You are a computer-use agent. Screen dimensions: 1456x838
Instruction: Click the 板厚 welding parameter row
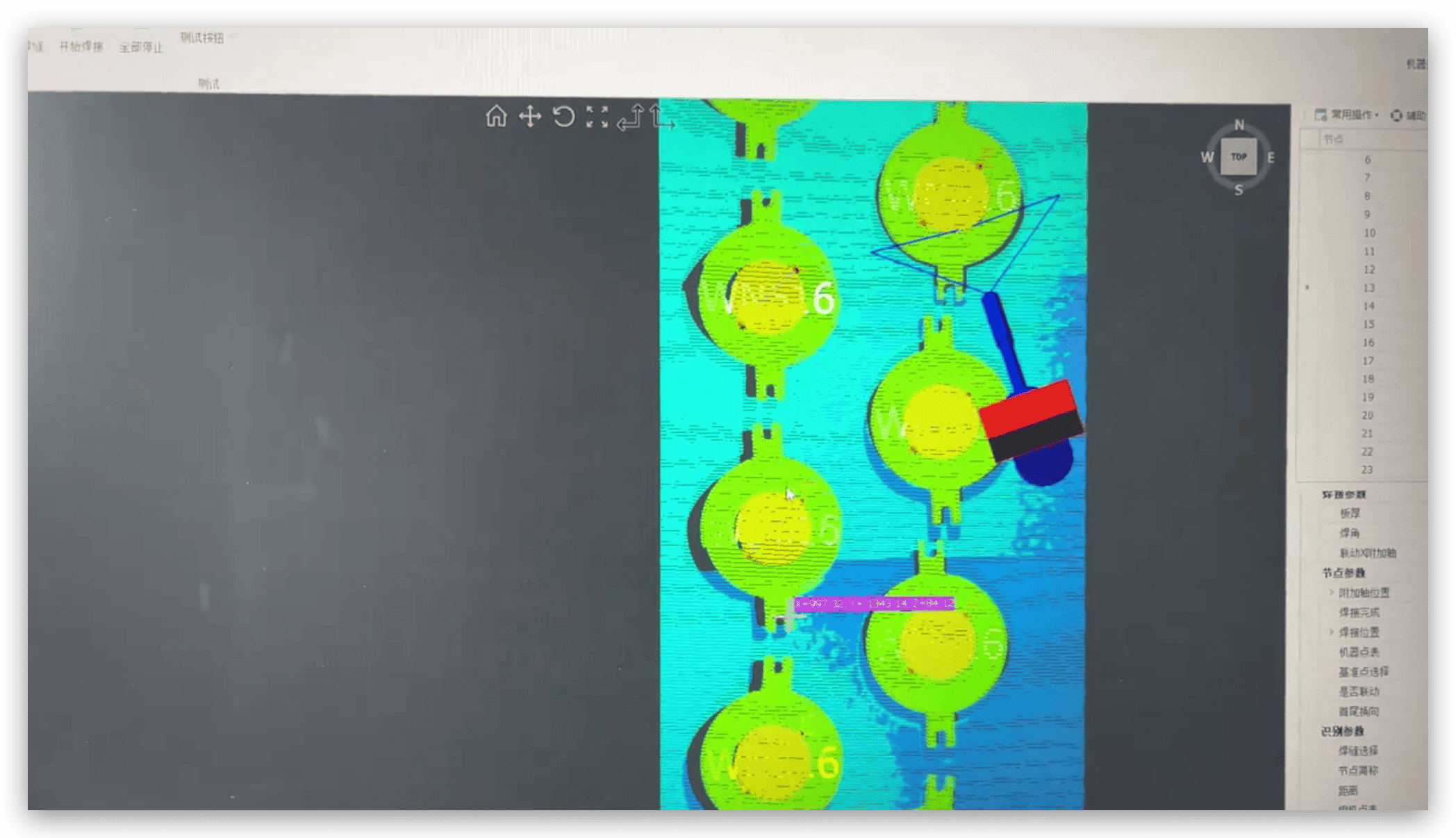click(1350, 514)
